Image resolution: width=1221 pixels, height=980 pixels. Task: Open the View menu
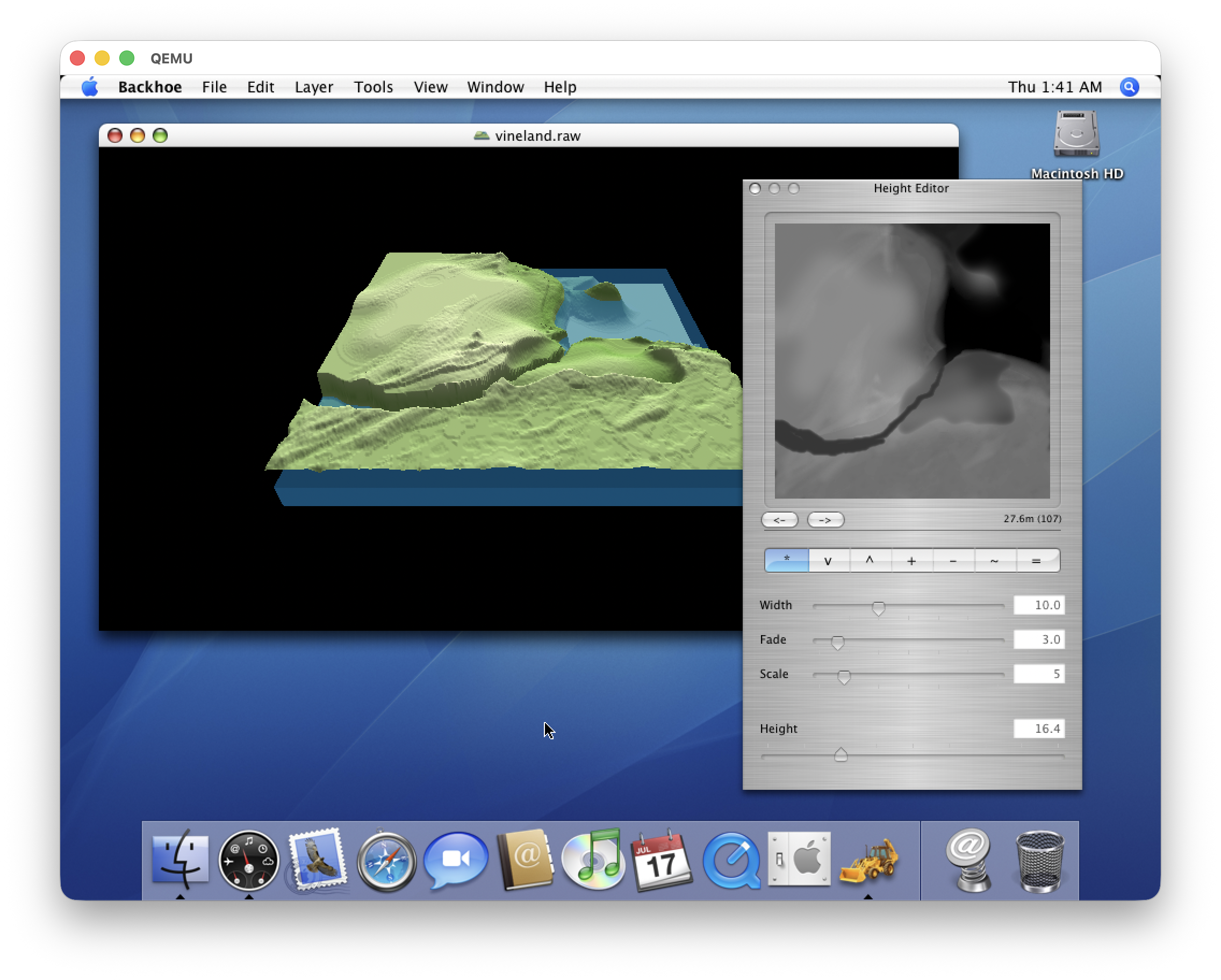click(430, 87)
